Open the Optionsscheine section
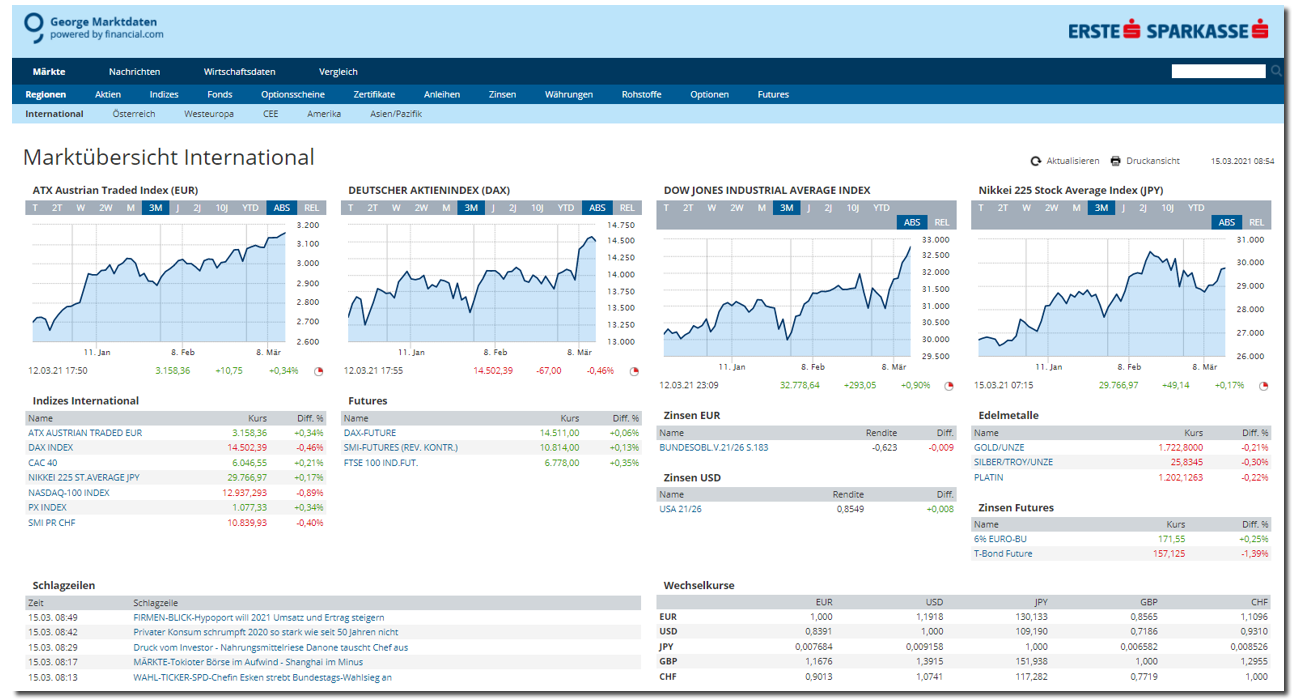 pyautogui.click(x=293, y=95)
